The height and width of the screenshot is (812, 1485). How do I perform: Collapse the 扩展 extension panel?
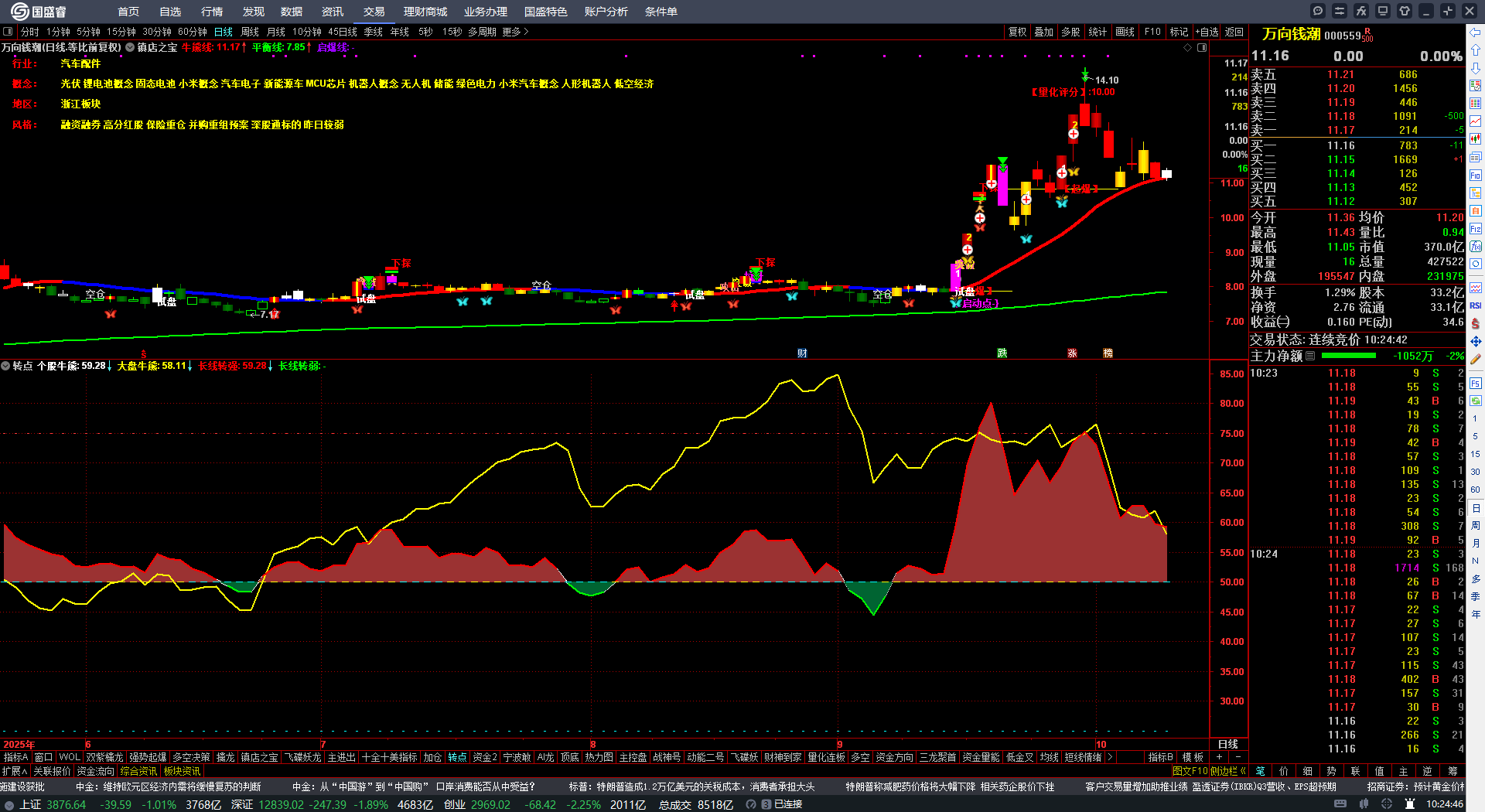[15, 771]
